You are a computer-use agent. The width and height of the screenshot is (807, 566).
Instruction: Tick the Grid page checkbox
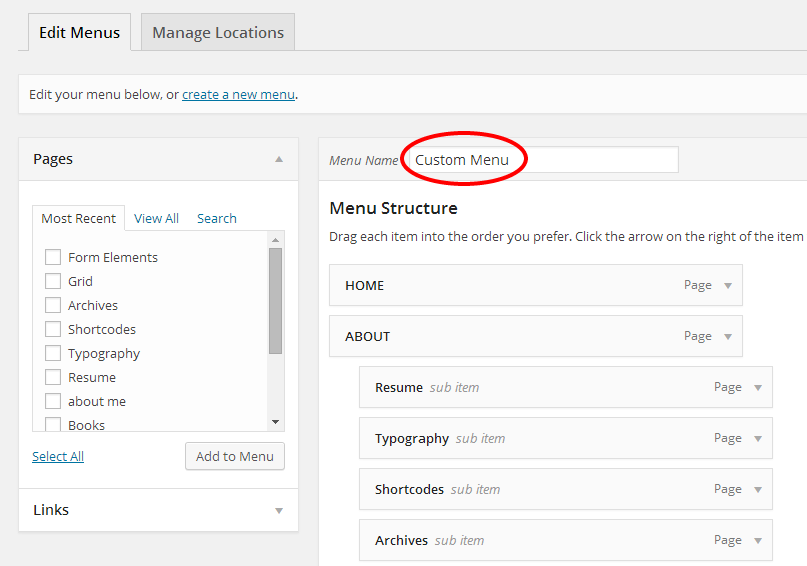click(x=53, y=281)
